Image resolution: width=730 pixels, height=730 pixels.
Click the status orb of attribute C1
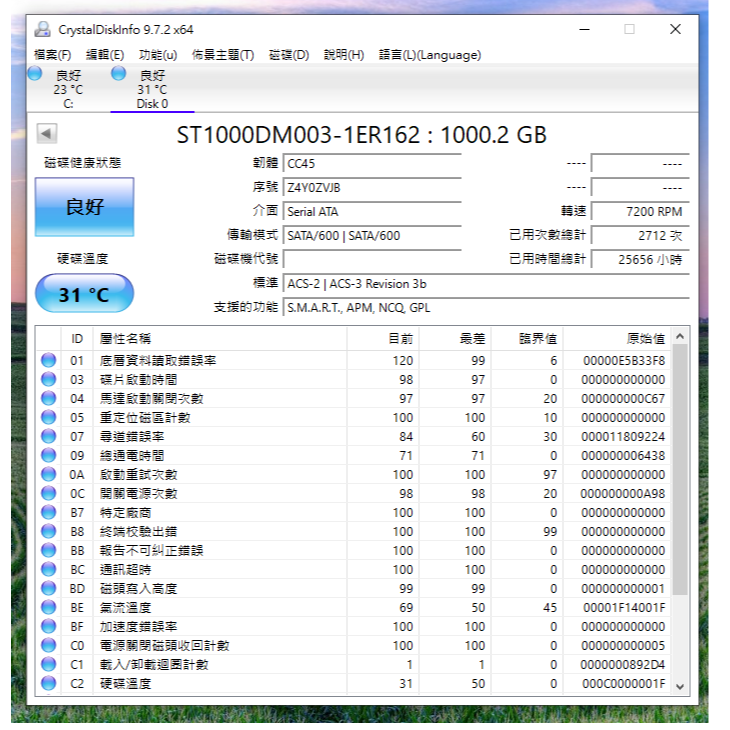[48, 665]
